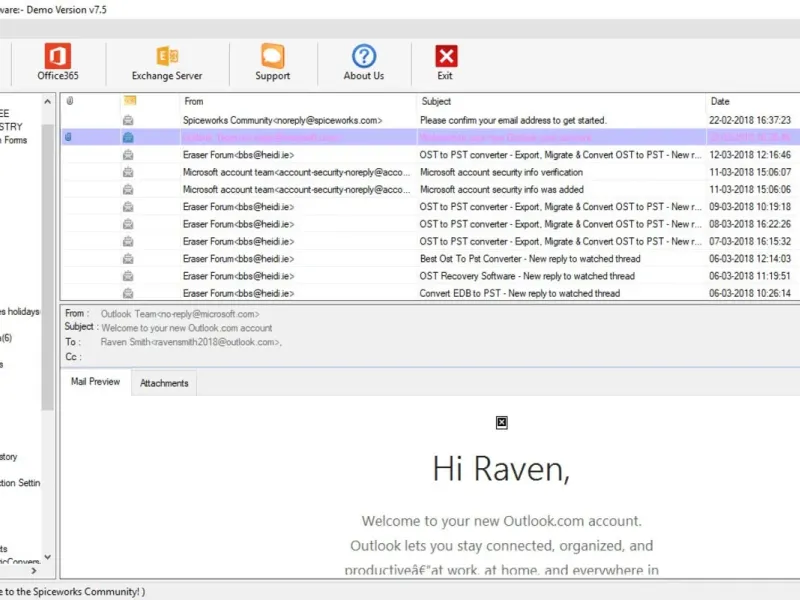
Task: Select subject 'Microsoft account security info was added'
Action: (x=502, y=189)
